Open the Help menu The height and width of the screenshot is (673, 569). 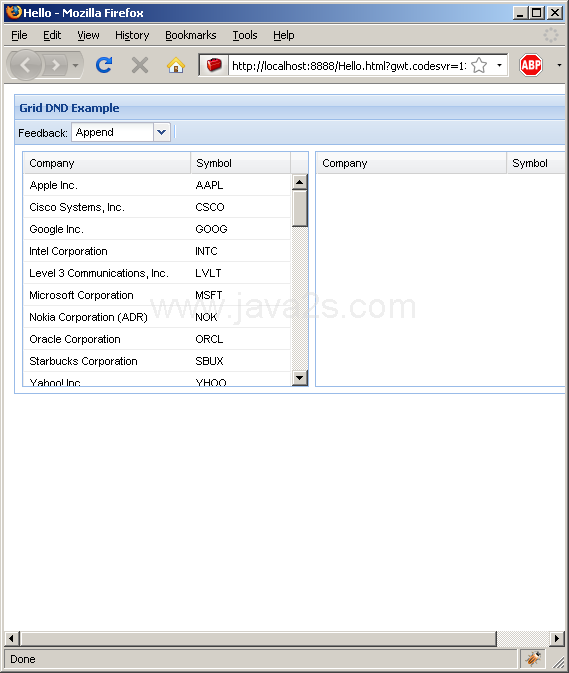click(284, 35)
